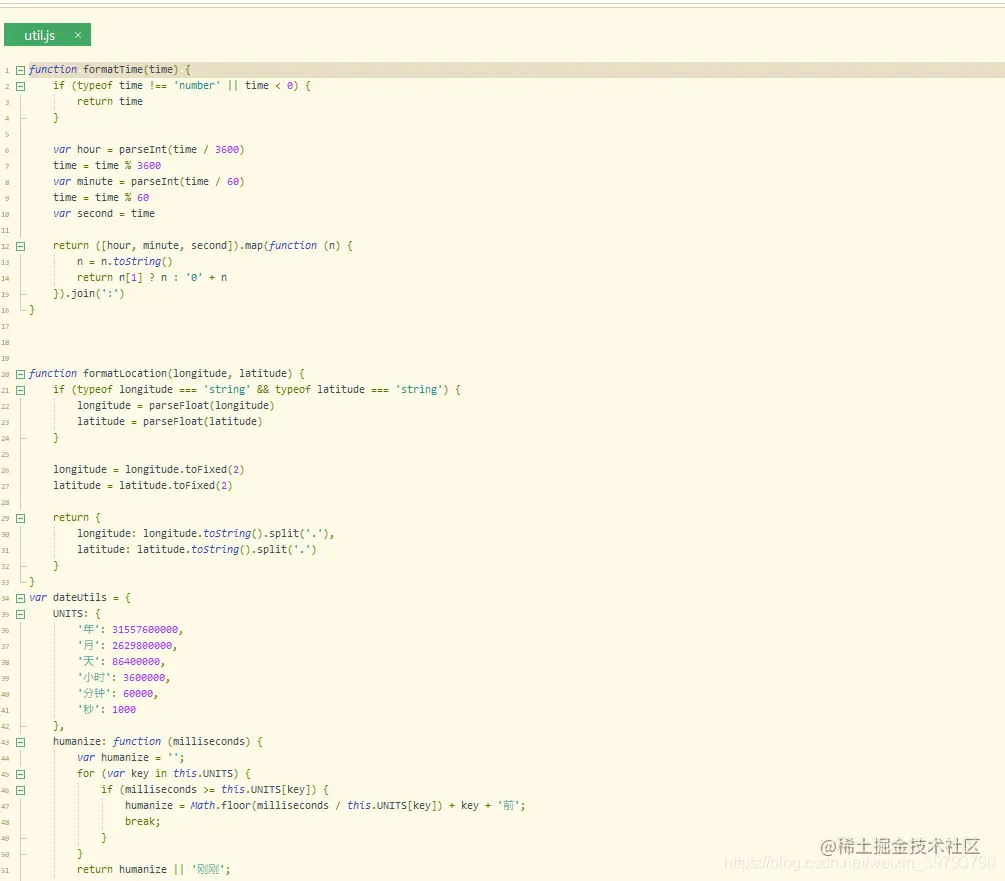Click the value 31557600000
The image size is (1005, 881).
145,630
